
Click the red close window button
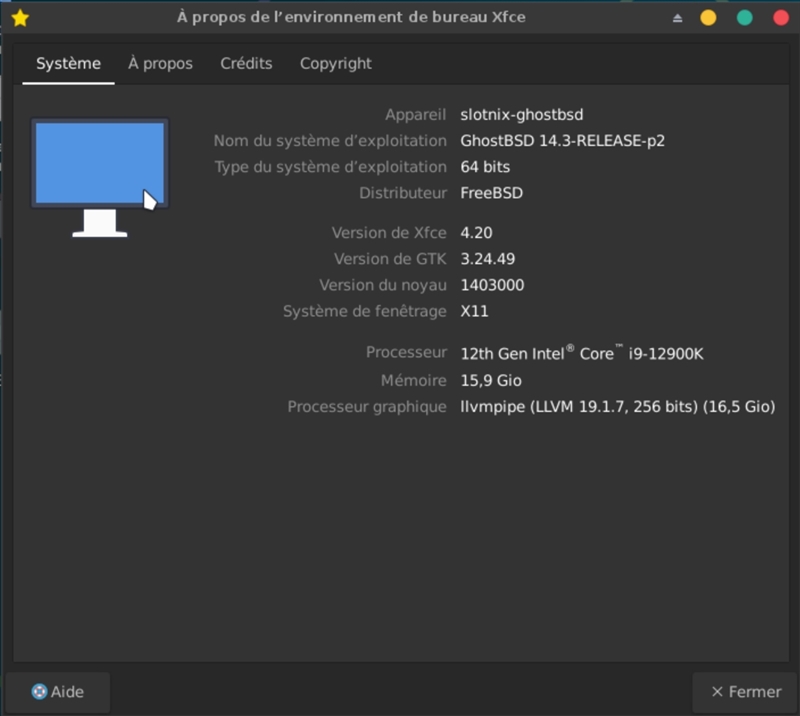point(781,18)
